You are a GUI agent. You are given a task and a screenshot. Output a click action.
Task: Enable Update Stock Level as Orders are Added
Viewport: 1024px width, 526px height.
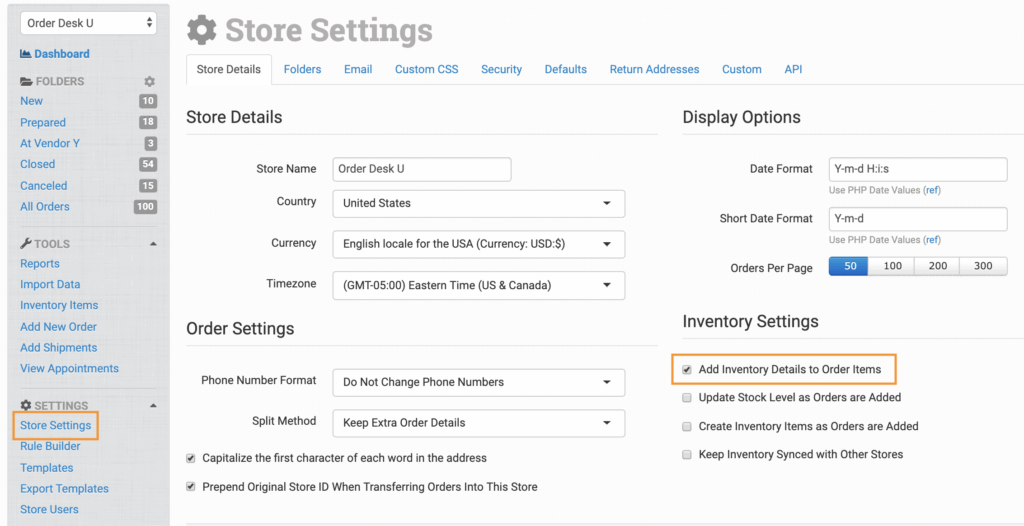click(687, 398)
